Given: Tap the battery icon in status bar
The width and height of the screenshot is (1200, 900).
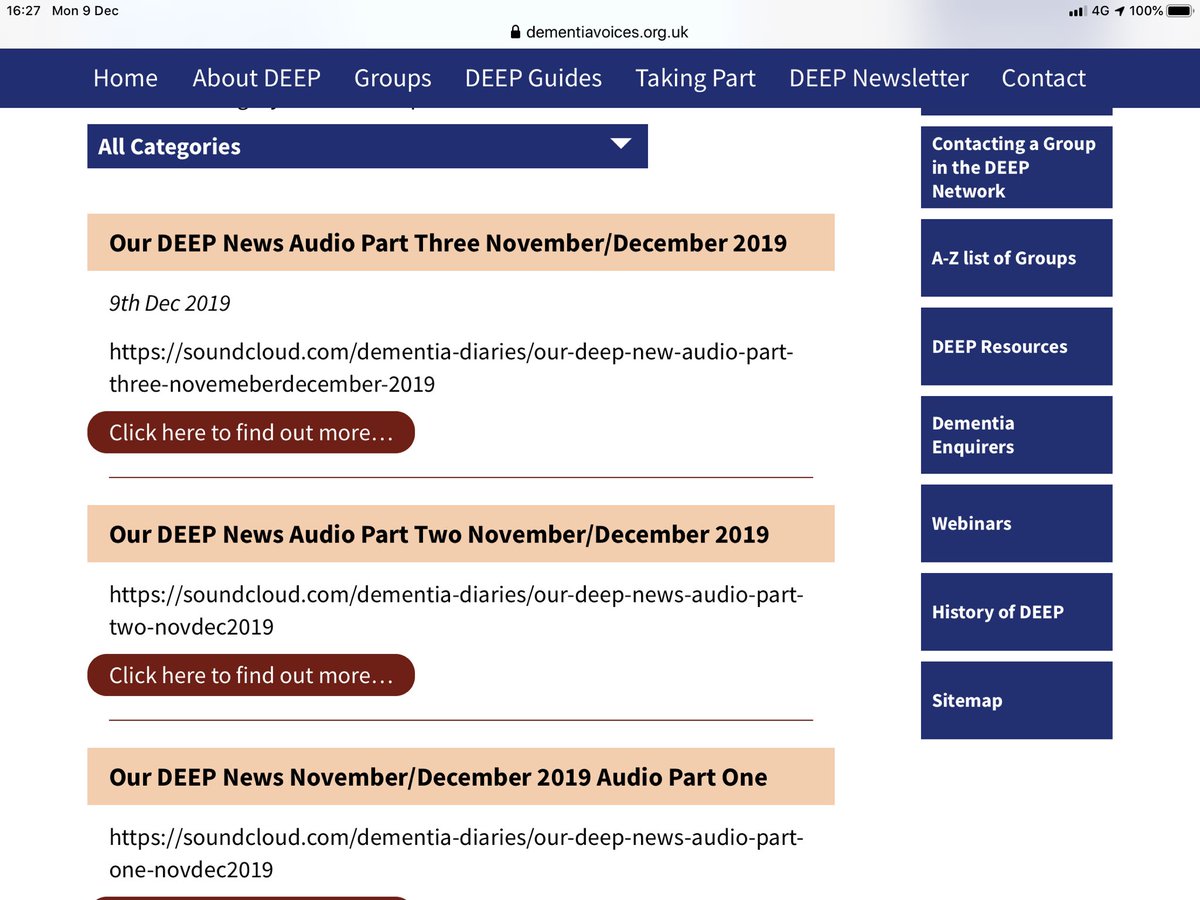Looking at the screenshot, I should [x=1178, y=11].
